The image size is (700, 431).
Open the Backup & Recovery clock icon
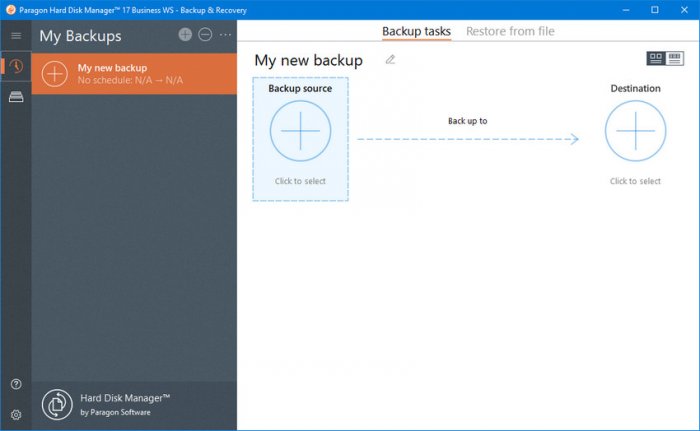pyautogui.click(x=15, y=66)
